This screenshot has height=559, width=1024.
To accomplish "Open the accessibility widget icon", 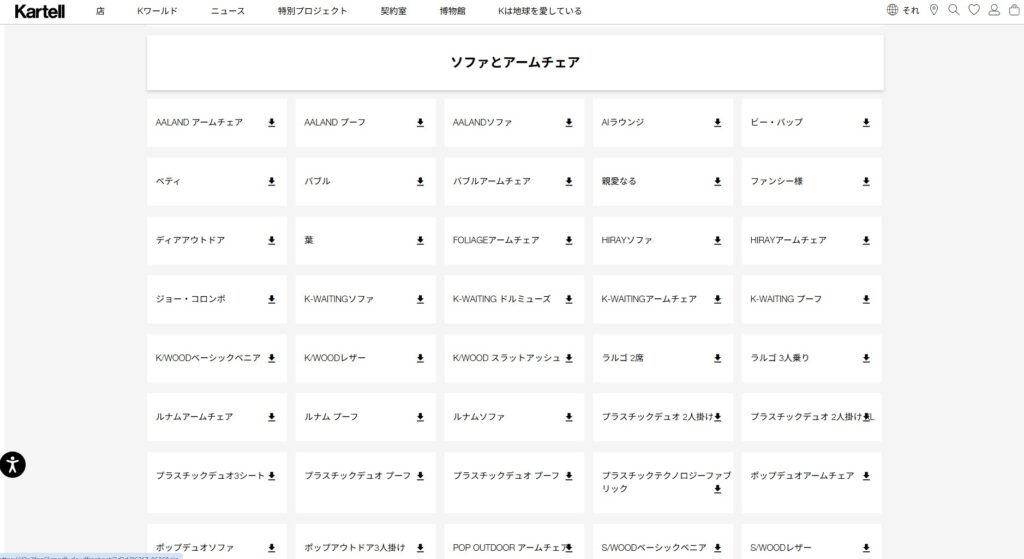I will click(13, 464).
